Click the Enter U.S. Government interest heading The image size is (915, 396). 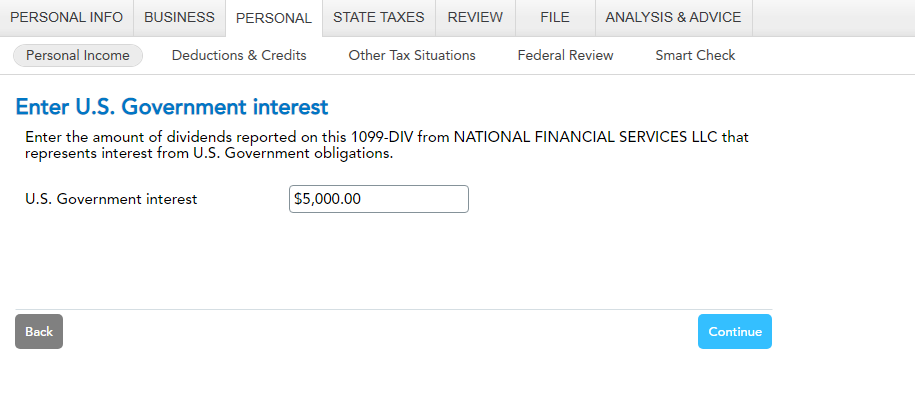pyautogui.click(x=172, y=107)
